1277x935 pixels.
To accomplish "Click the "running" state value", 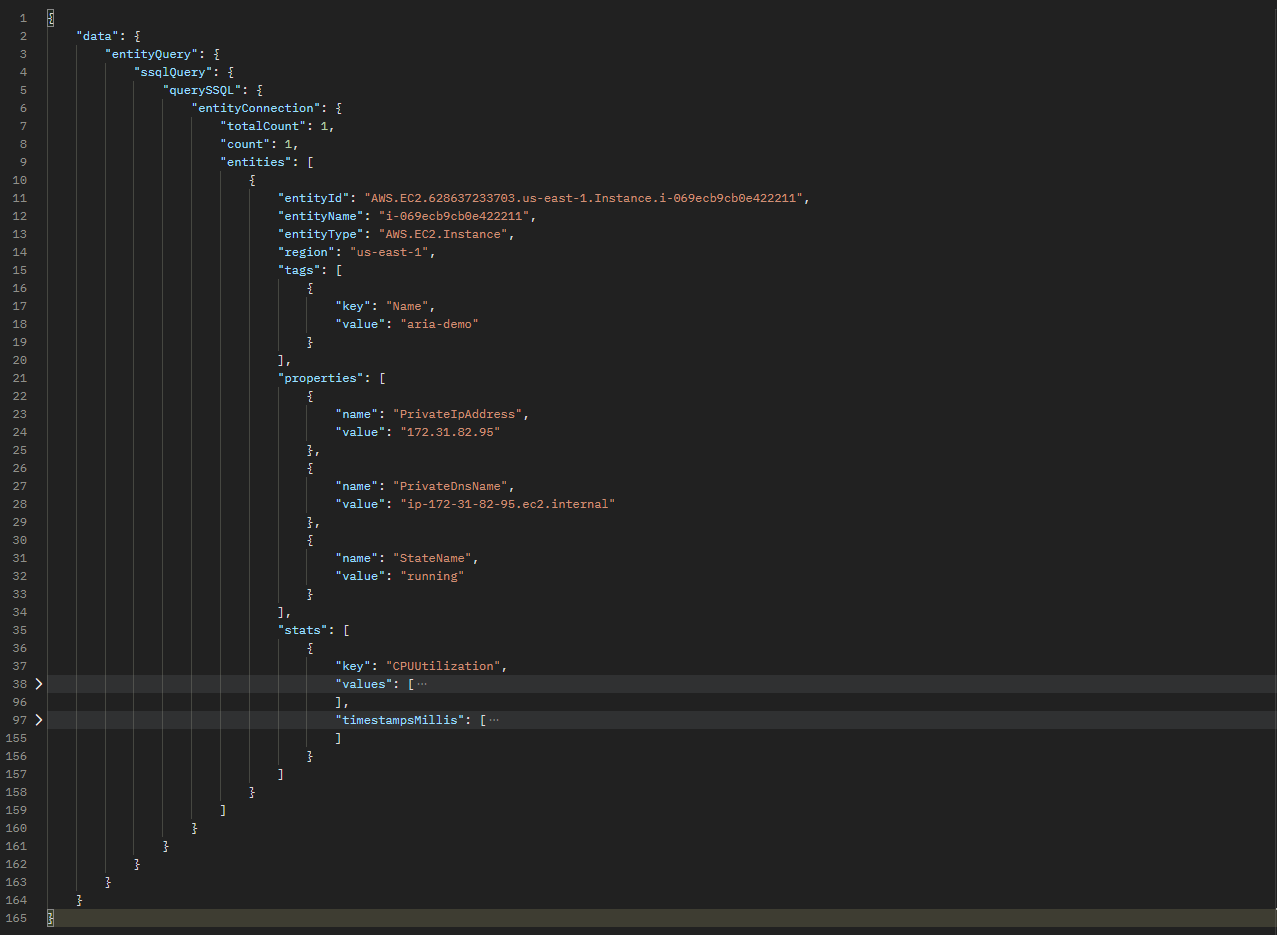I will 432,576.
